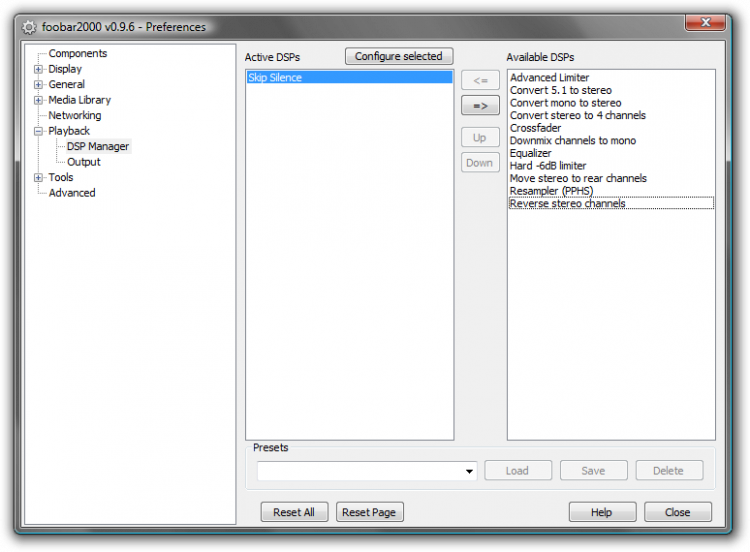750x552 pixels.
Task: Expand the Display tree node
Action: (38, 69)
